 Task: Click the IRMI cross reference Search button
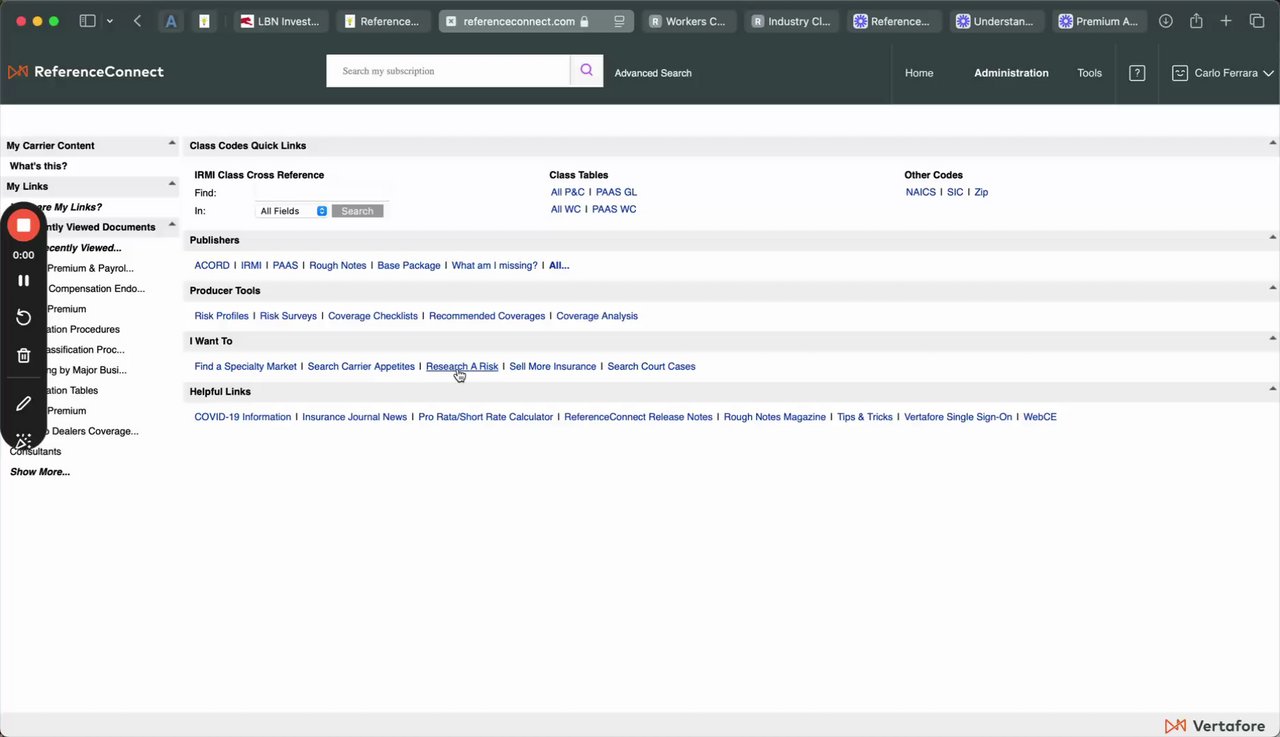[x=357, y=211]
